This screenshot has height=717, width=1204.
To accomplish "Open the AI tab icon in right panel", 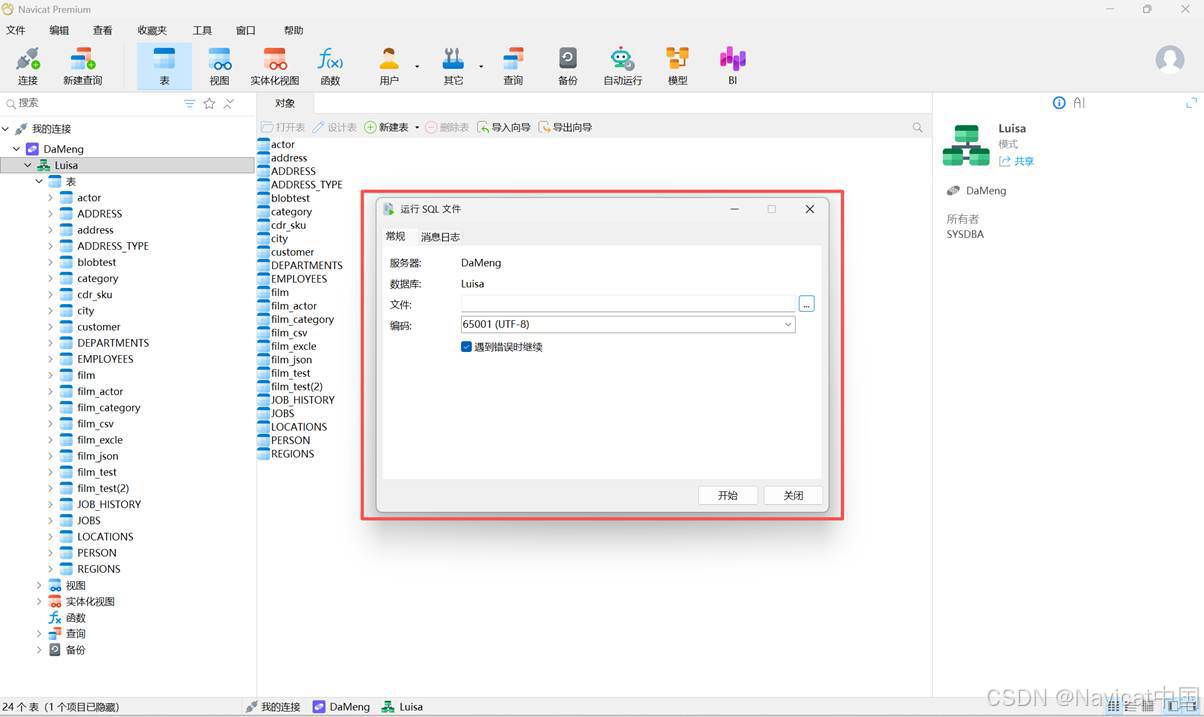I will click(1079, 103).
